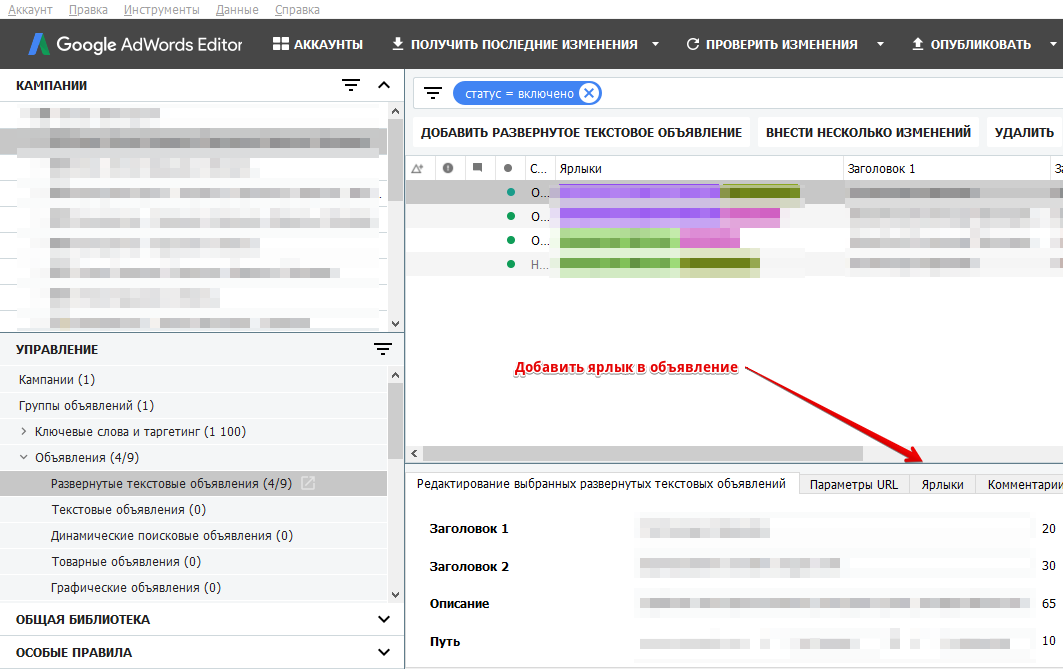Image resolution: width=1063 pixels, height=669 pixels.
Task: Select the first ad row with green status dot
Action: click(x=734, y=192)
